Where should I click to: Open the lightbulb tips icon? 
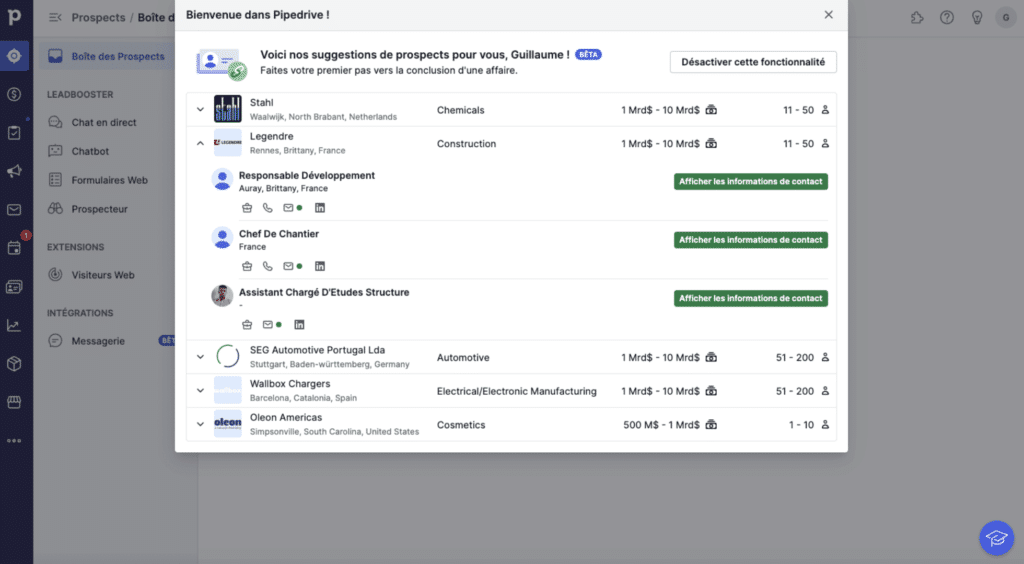(977, 18)
